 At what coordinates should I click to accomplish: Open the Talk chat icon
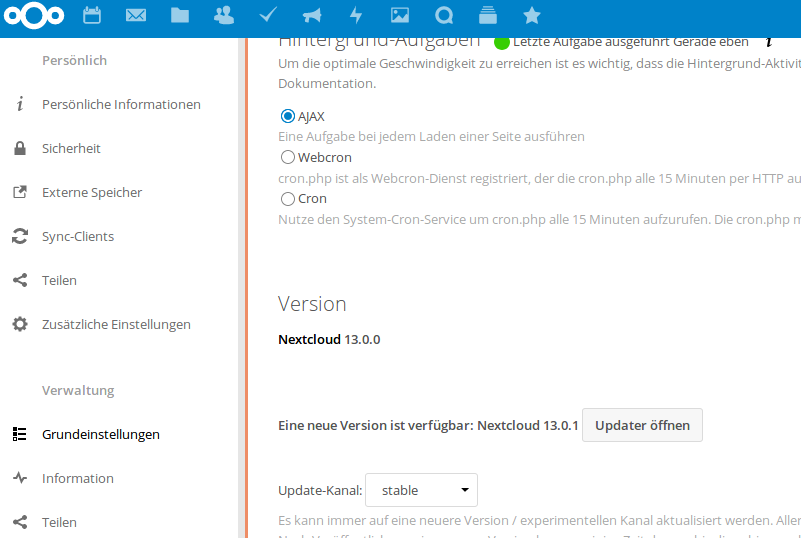[444, 15]
